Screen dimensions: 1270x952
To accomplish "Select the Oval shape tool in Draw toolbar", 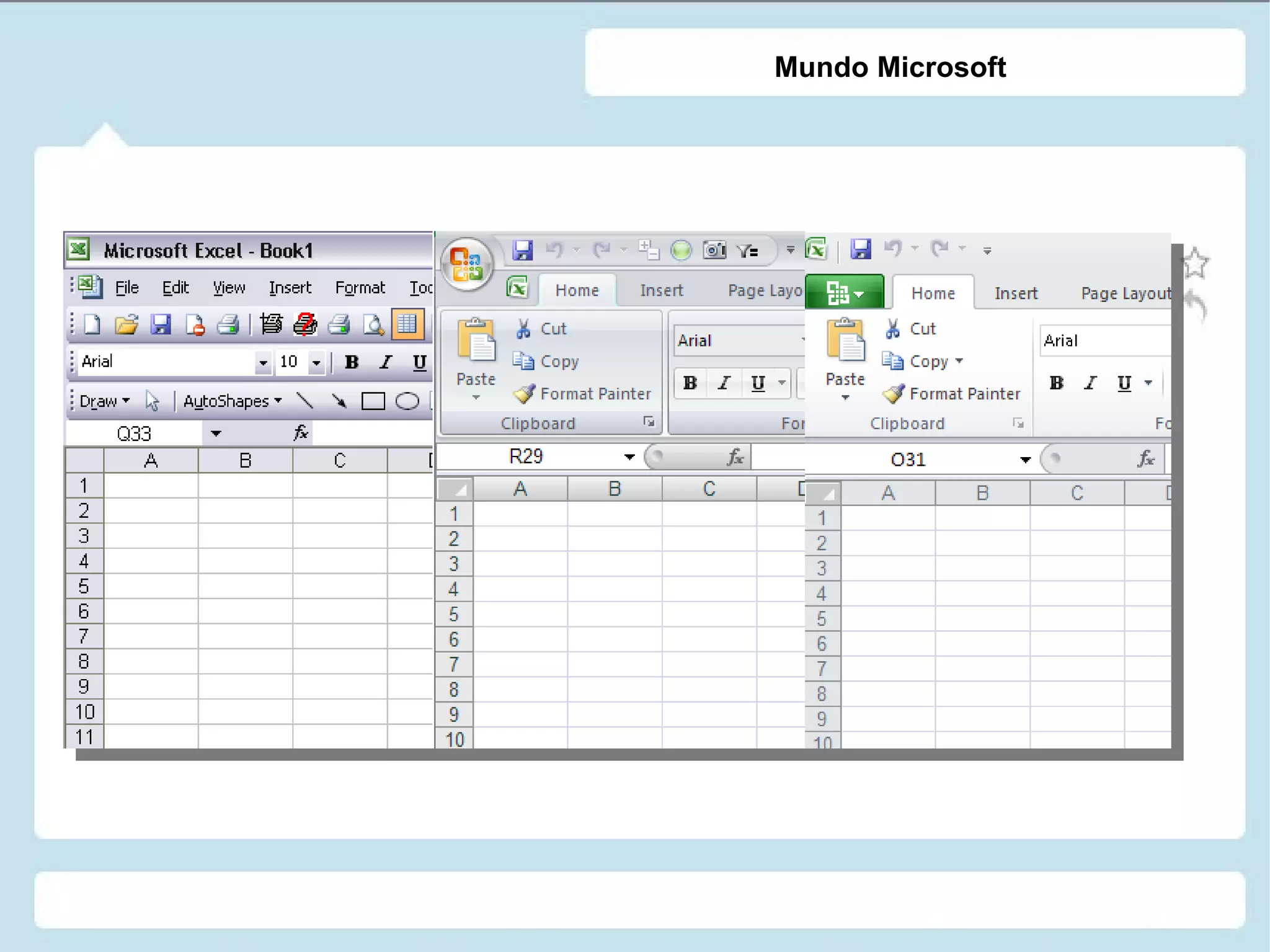I will (x=407, y=401).
